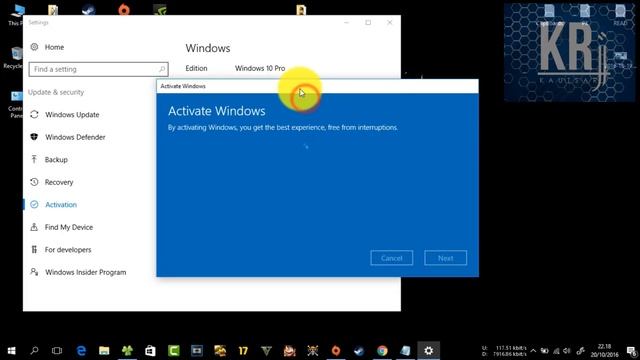
Task: Show hidden tray icons chevron
Action: pos(533,351)
